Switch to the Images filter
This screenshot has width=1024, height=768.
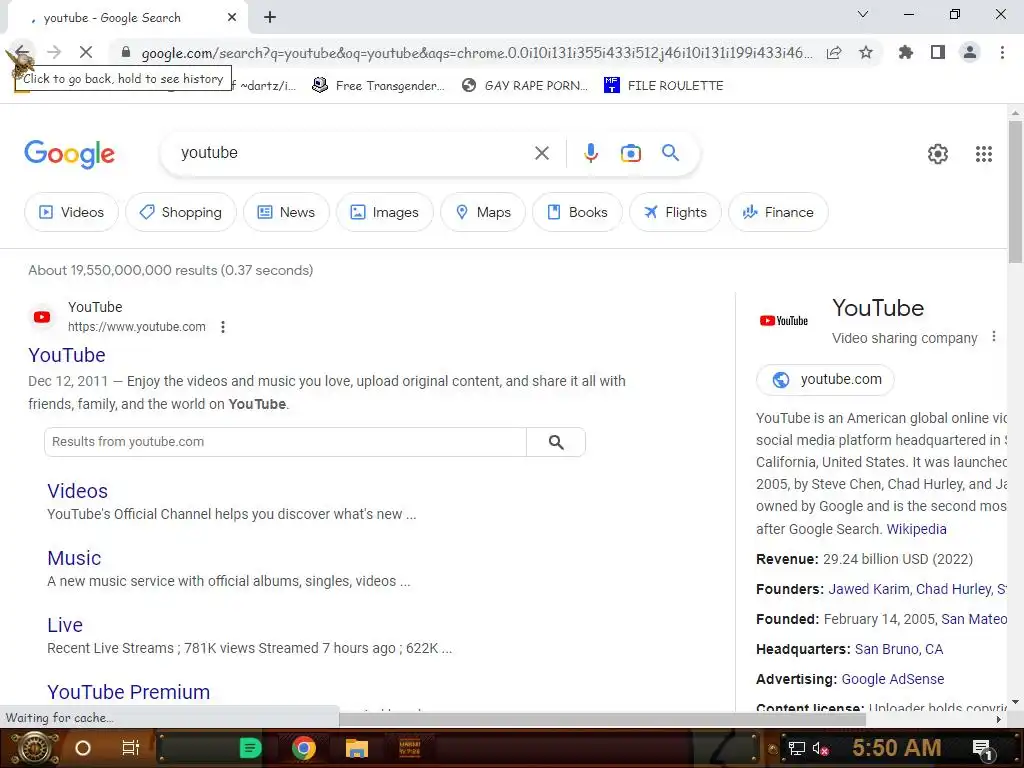[x=385, y=212]
